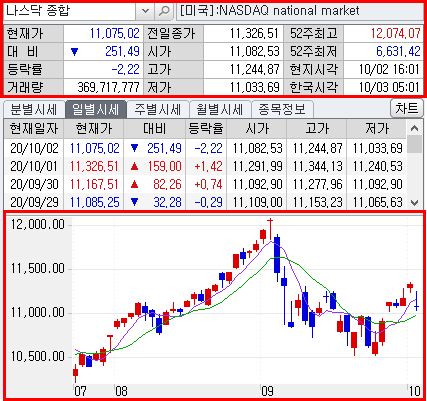
Task: Switch to the 월별시세 tab
Action: coord(220,109)
